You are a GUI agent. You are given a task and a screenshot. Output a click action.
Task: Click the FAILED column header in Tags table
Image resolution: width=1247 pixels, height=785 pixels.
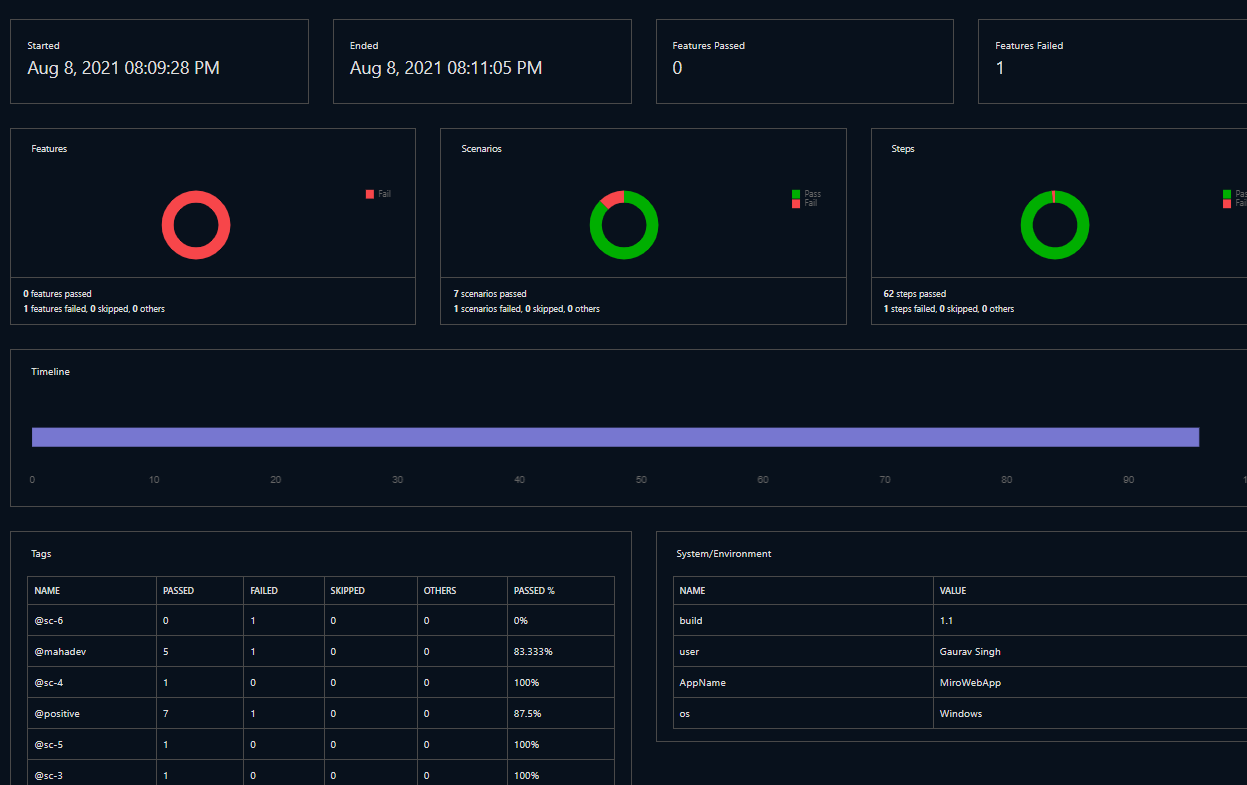point(264,591)
